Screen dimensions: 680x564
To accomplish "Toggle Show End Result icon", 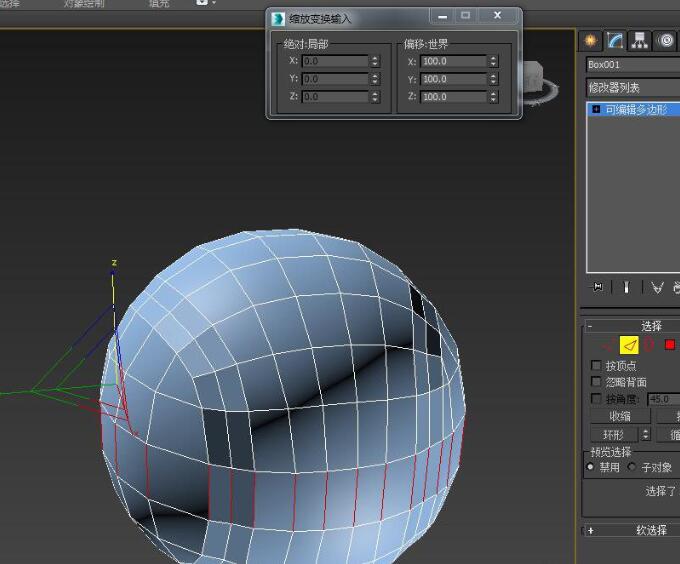I will 627,287.
